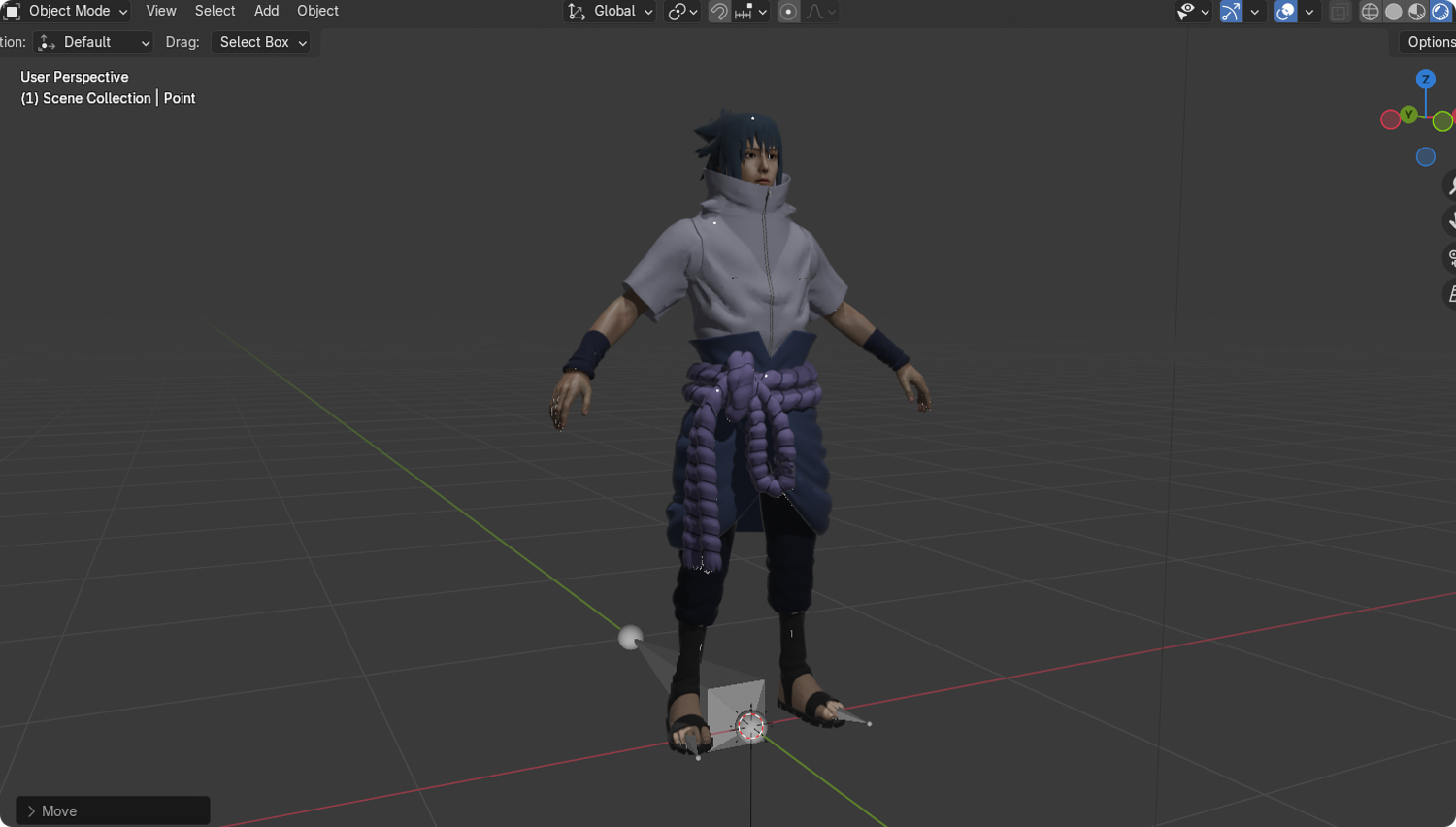Open the transform pivot point dropdown

coord(682,12)
